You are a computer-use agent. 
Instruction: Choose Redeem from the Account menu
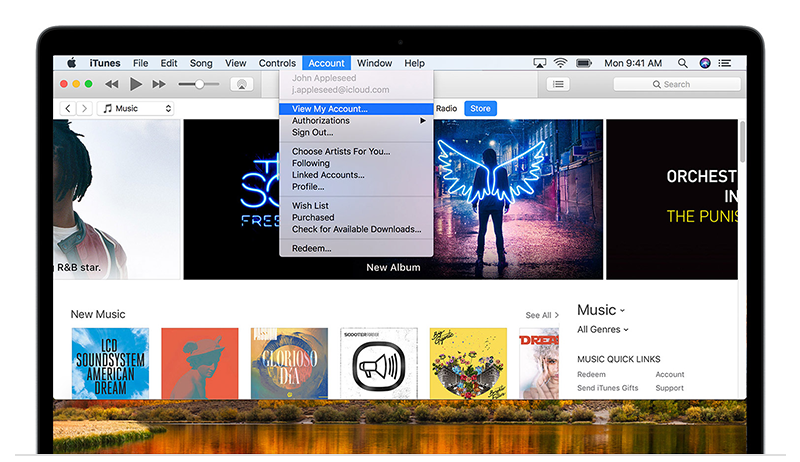click(x=312, y=248)
